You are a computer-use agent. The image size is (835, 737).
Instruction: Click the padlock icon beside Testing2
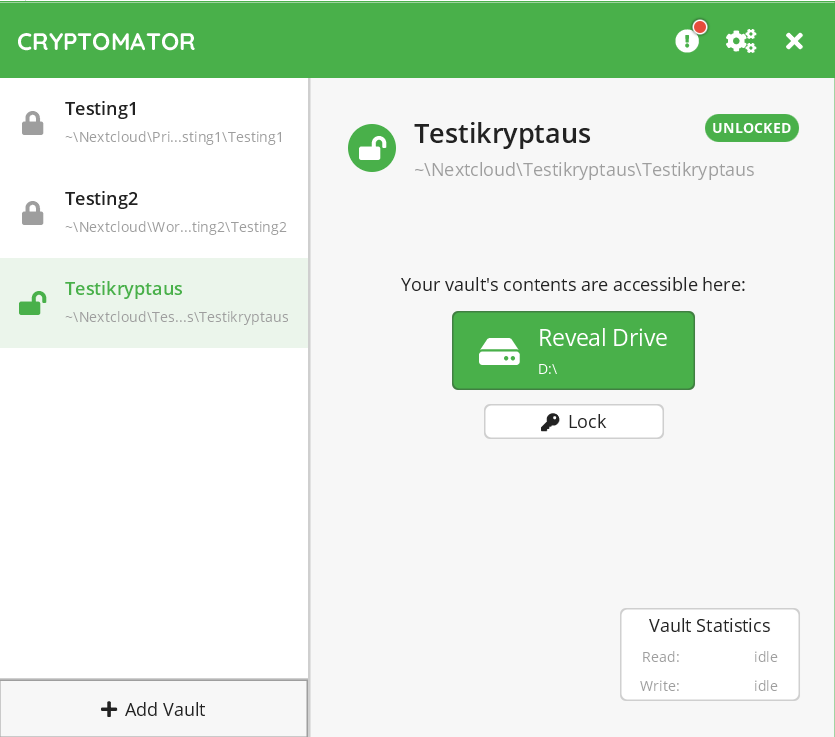pos(33,213)
